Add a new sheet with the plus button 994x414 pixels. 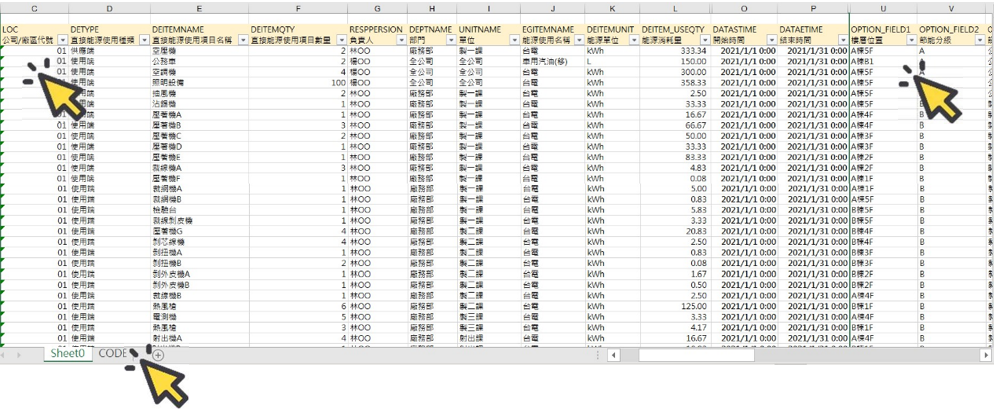pos(158,355)
